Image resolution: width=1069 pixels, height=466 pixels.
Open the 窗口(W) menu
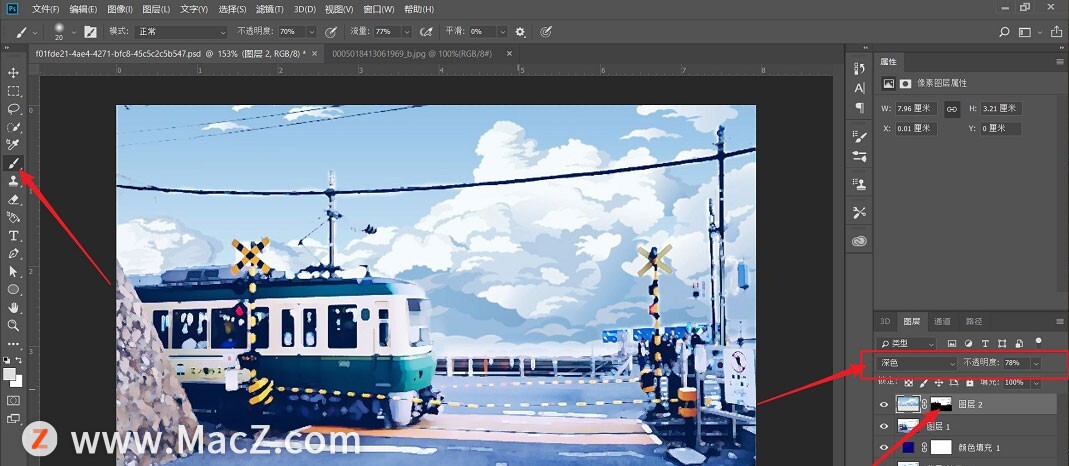point(379,10)
